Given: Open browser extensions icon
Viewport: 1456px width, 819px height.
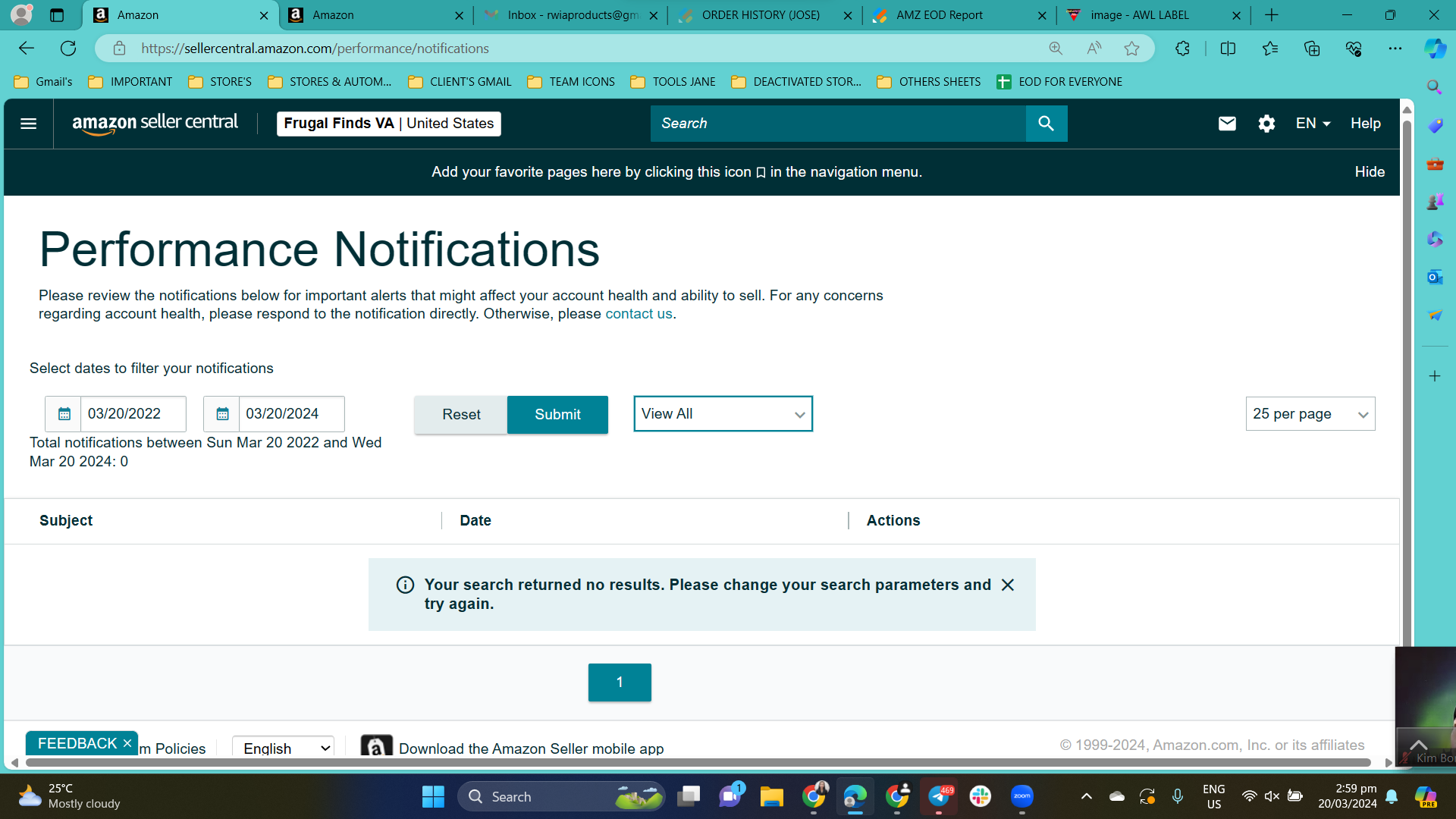Looking at the screenshot, I should pos(1182,49).
